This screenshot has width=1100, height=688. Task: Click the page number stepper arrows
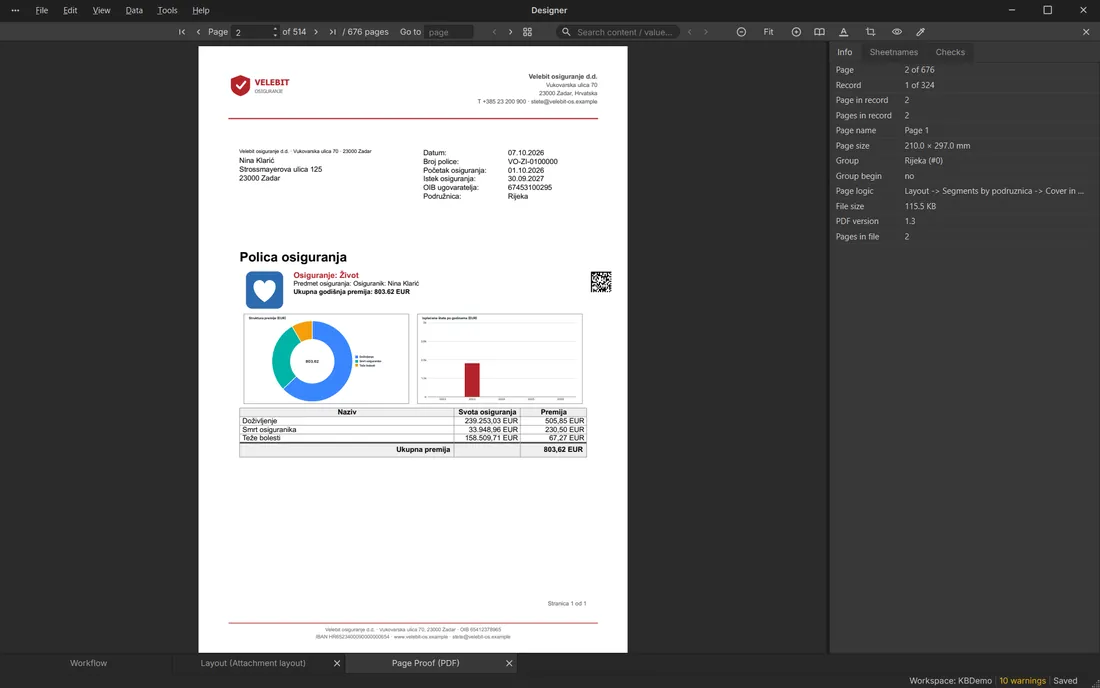(275, 32)
